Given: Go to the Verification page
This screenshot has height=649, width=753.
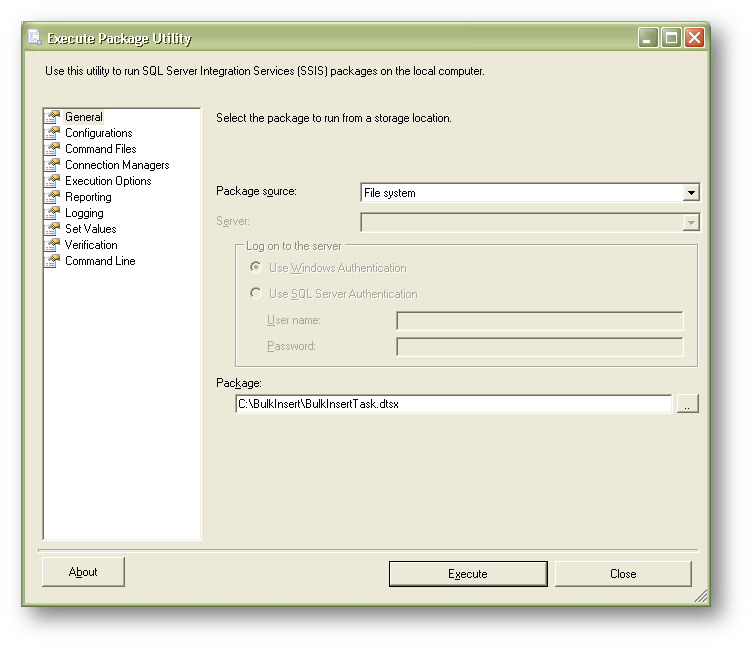Looking at the screenshot, I should 91,245.
